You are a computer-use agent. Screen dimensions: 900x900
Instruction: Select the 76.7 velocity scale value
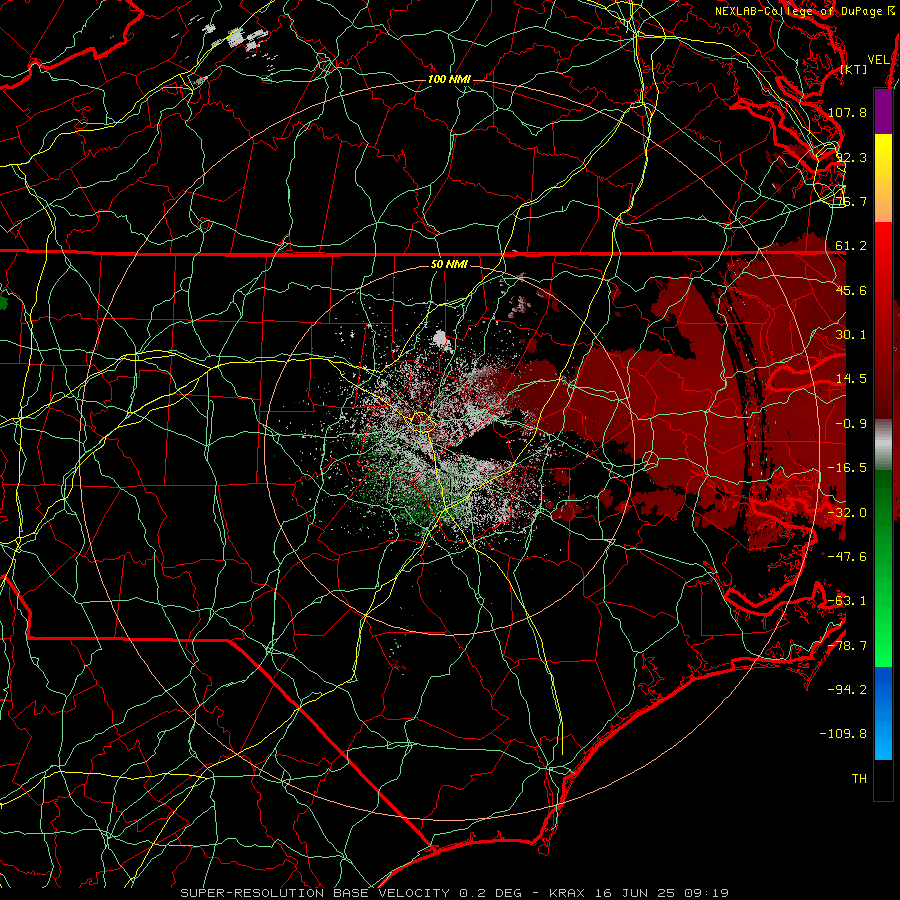click(x=851, y=201)
